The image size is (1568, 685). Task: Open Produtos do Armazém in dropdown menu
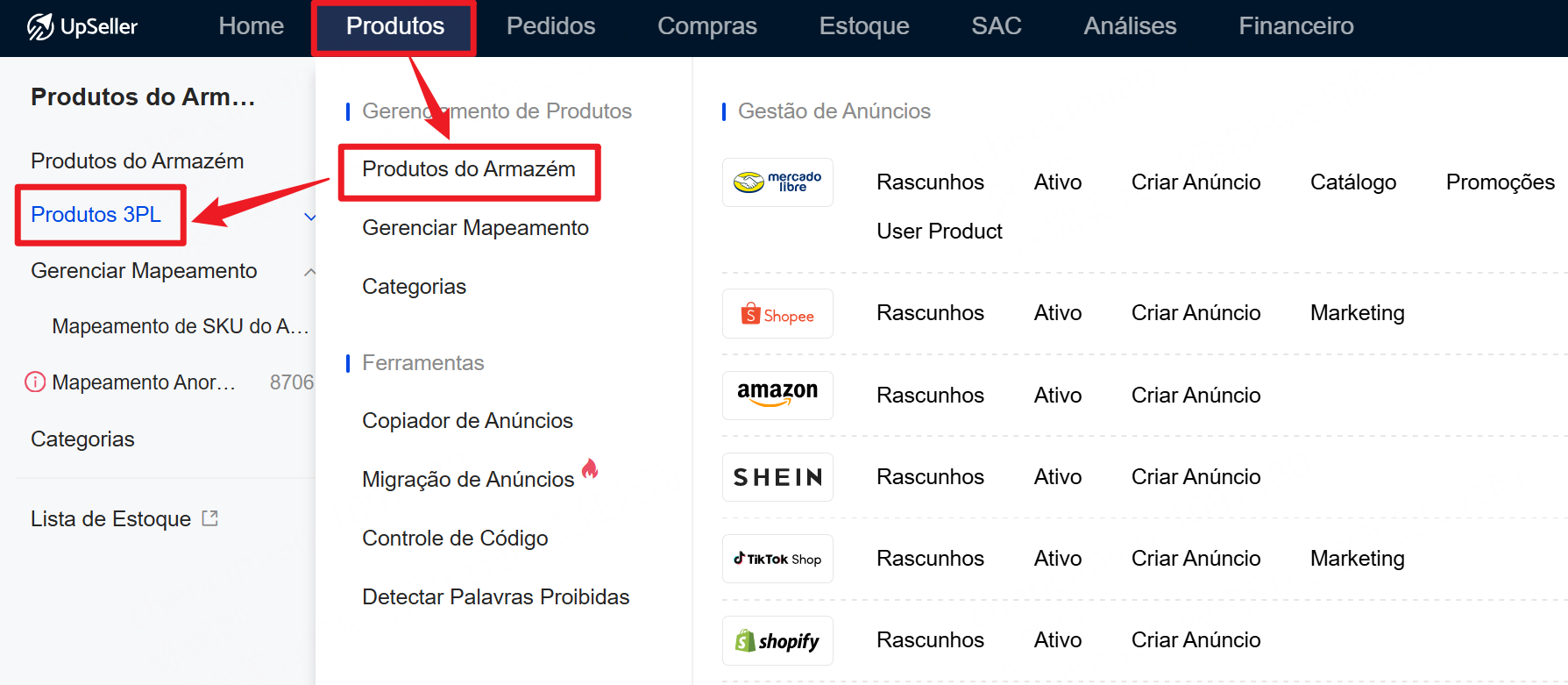pyautogui.click(x=469, y=169)
